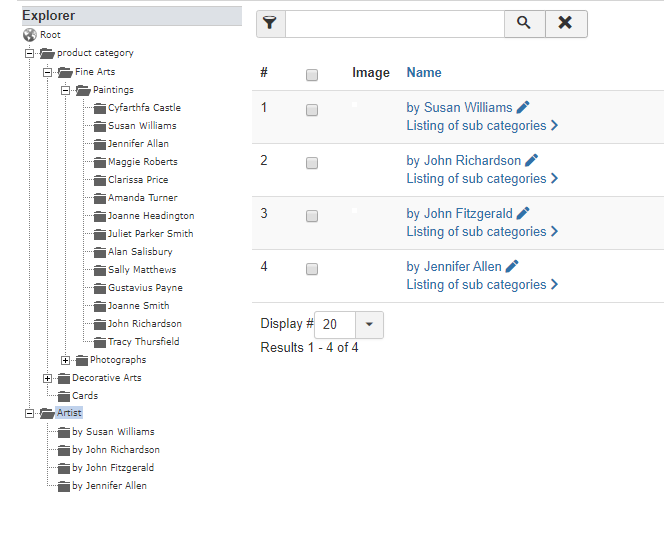Check the checkbox for row 3

coord(312,216)
